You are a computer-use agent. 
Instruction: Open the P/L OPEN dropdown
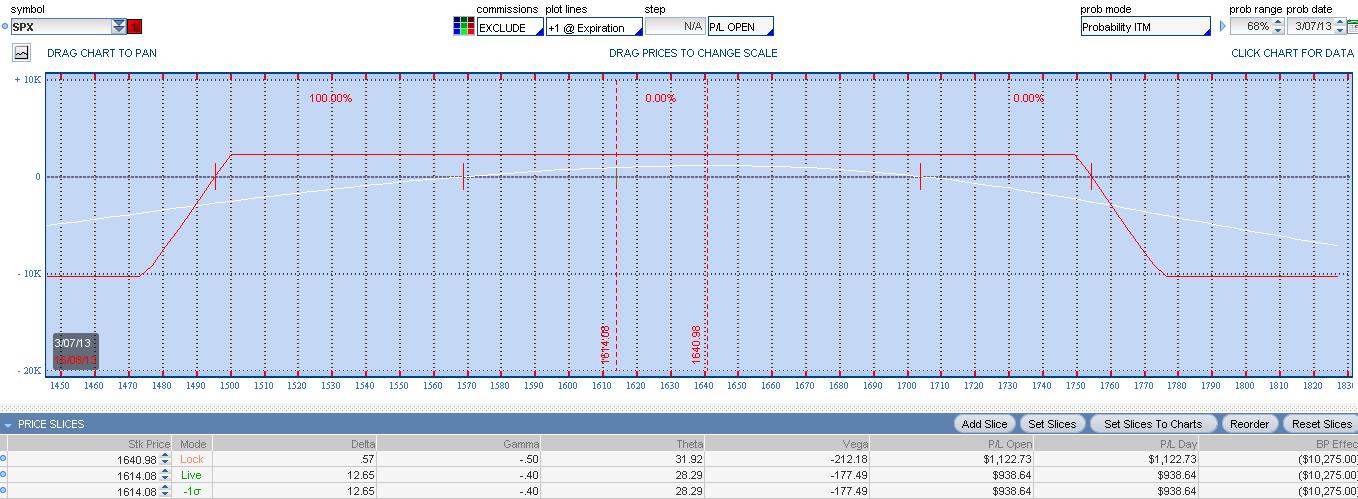point(740,27)
